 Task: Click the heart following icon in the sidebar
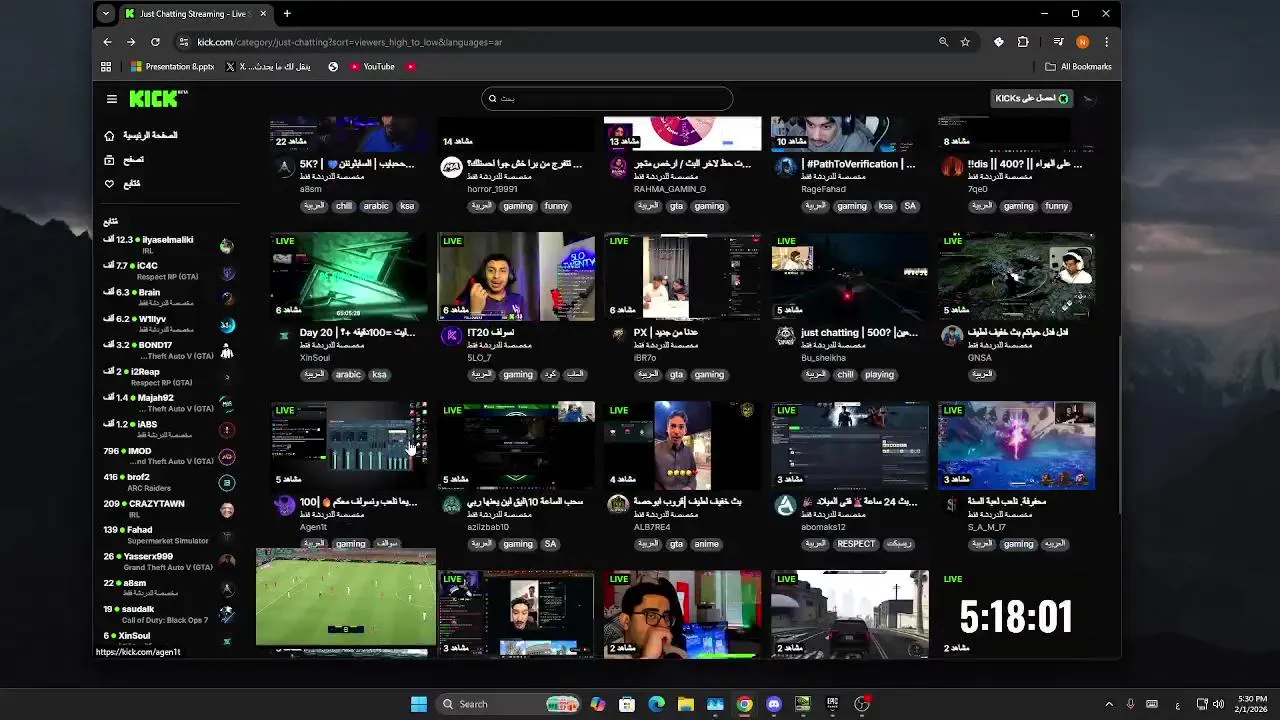(109, 184)
